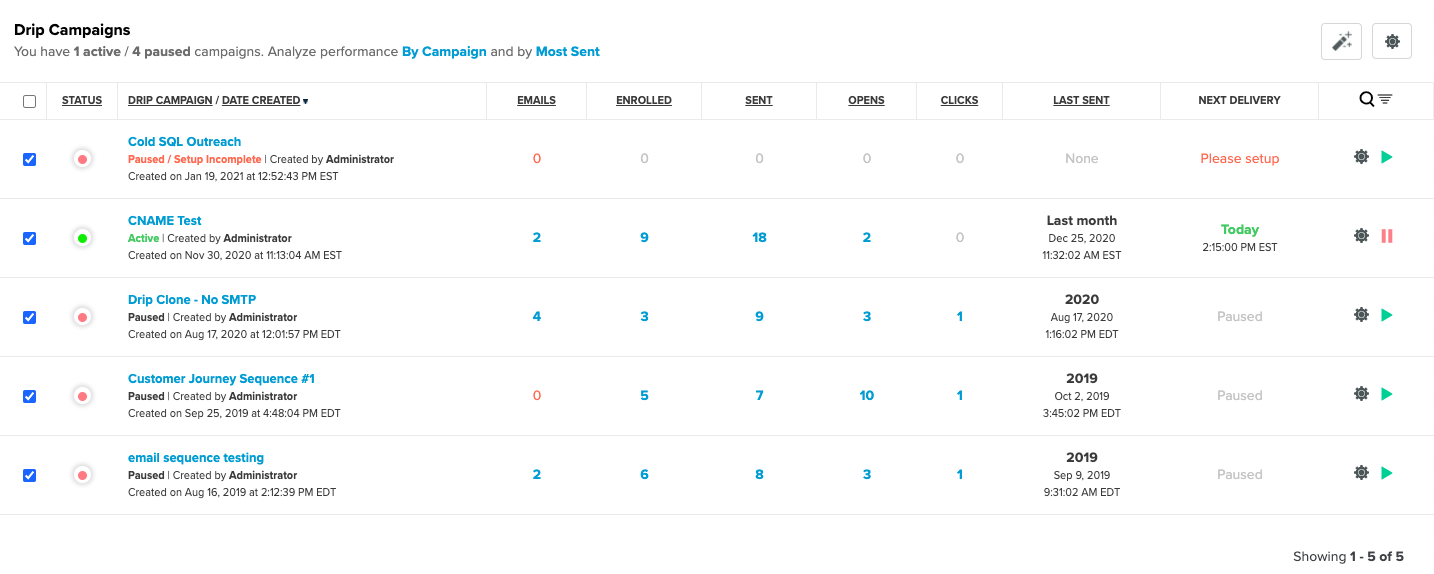Pause the CNAME Test campaign
Screen dimensions: 1434x574
tap(1387, 236)
